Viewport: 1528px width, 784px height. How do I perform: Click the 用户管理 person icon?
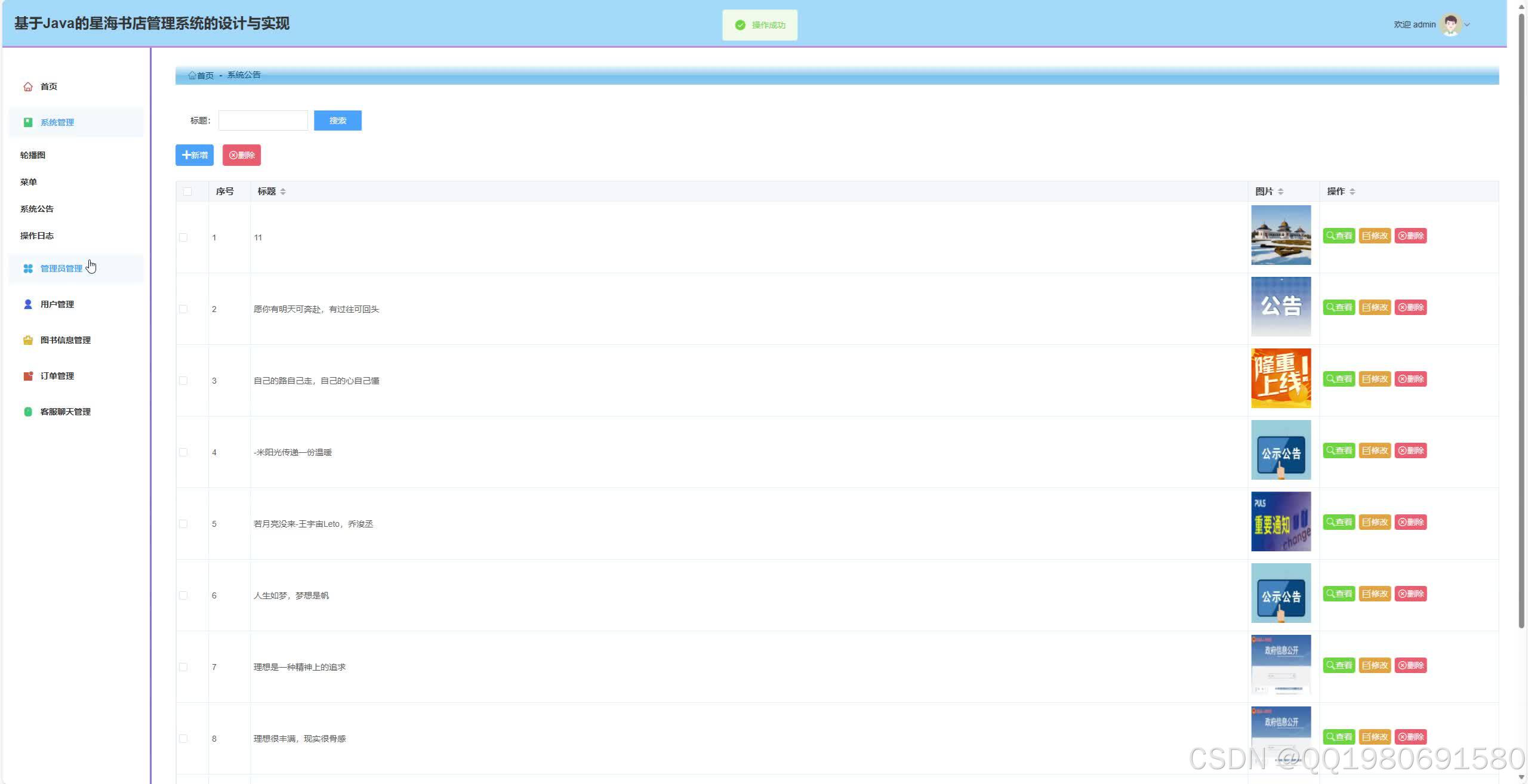(x=27, y=304)
